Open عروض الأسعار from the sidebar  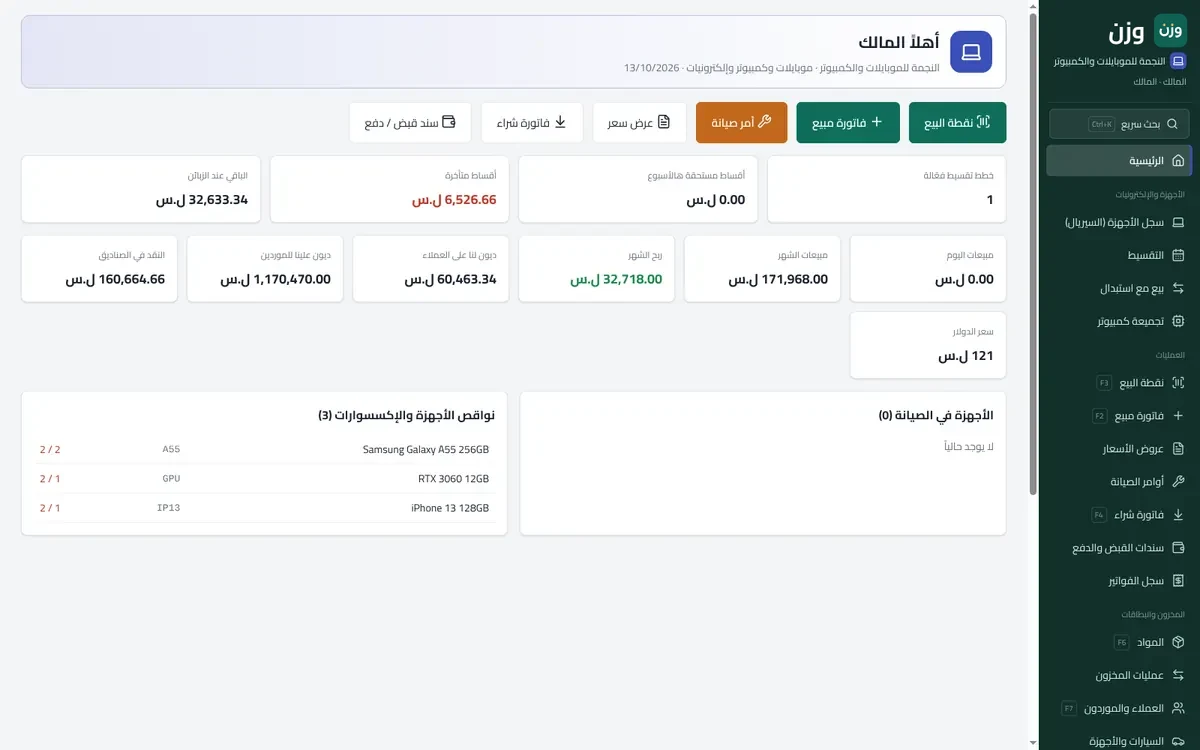tap(1119, 448)
